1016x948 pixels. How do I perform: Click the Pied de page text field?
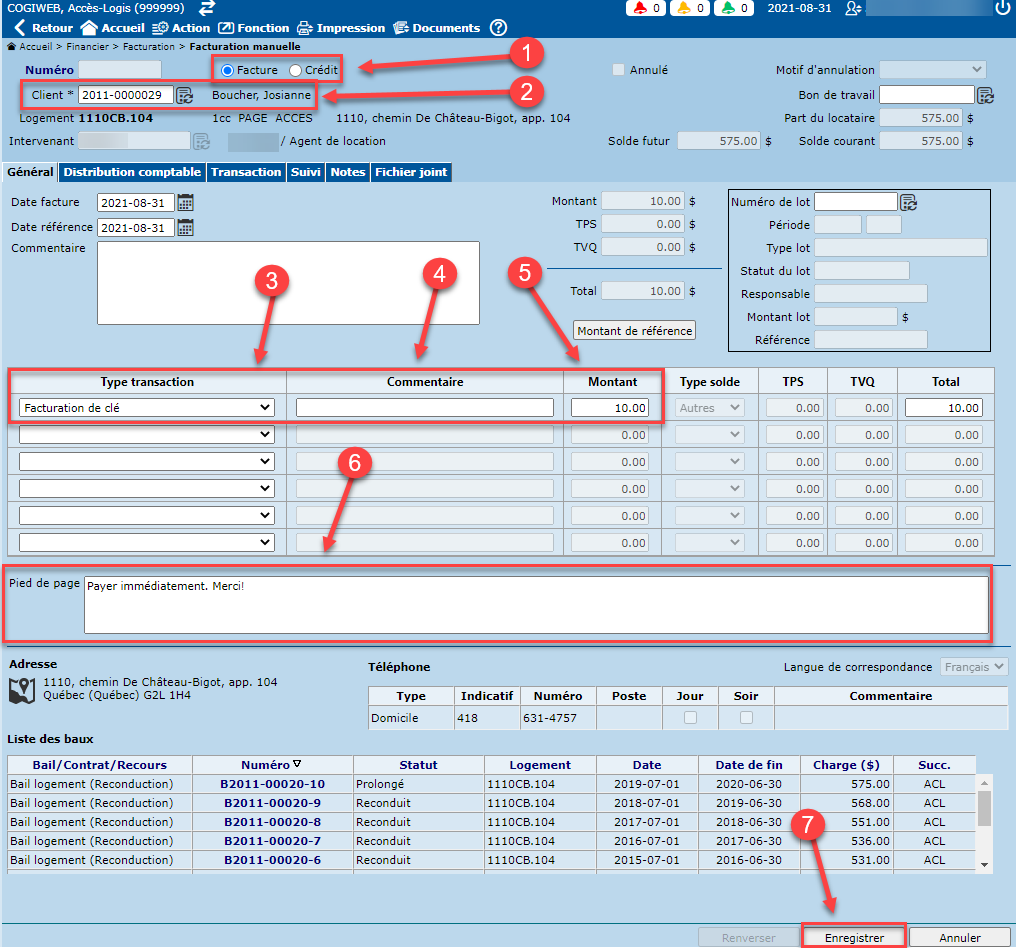(x=535, y=605)
